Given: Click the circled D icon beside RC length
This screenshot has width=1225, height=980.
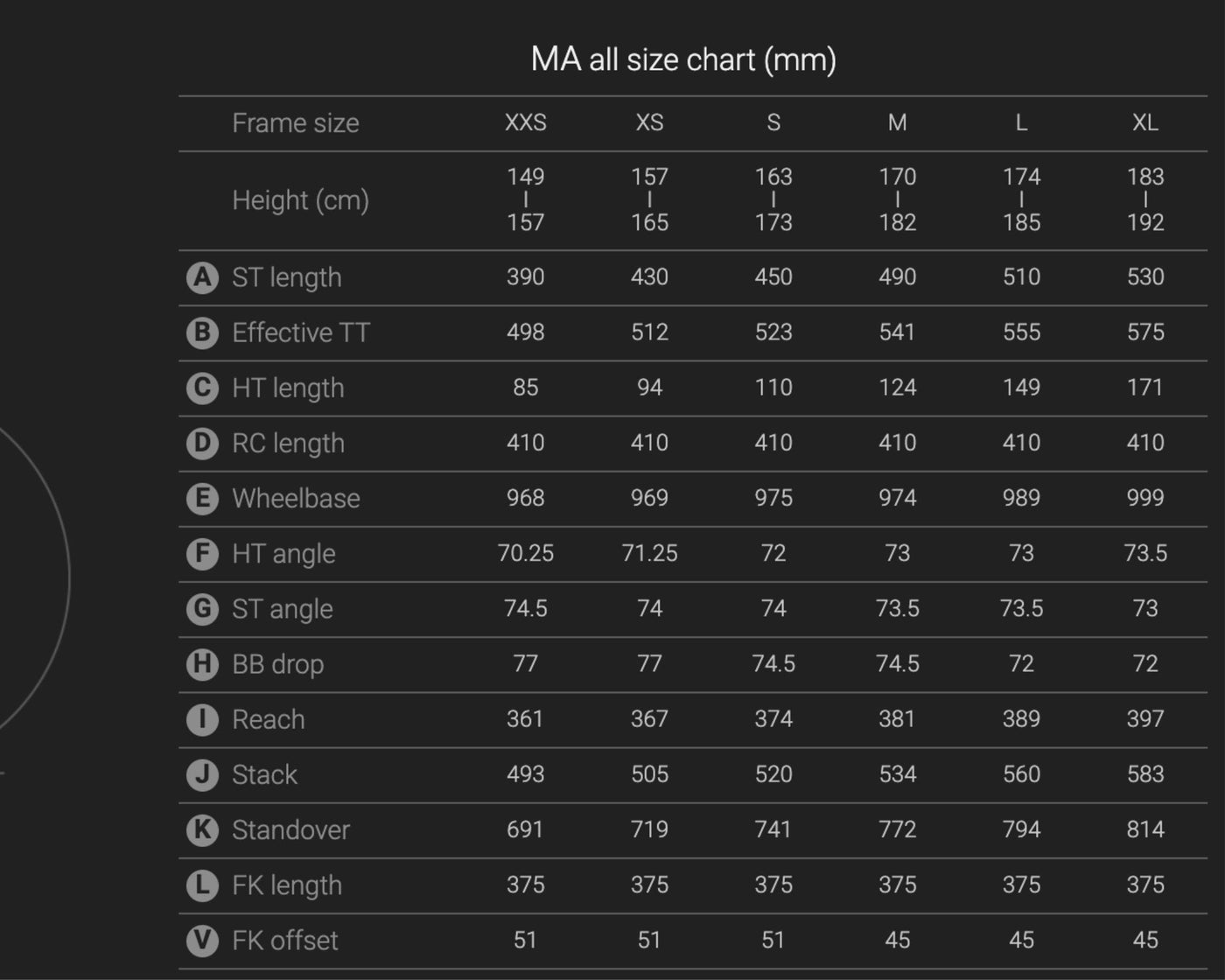Looking at the screenshot, I should click(202, 443).
